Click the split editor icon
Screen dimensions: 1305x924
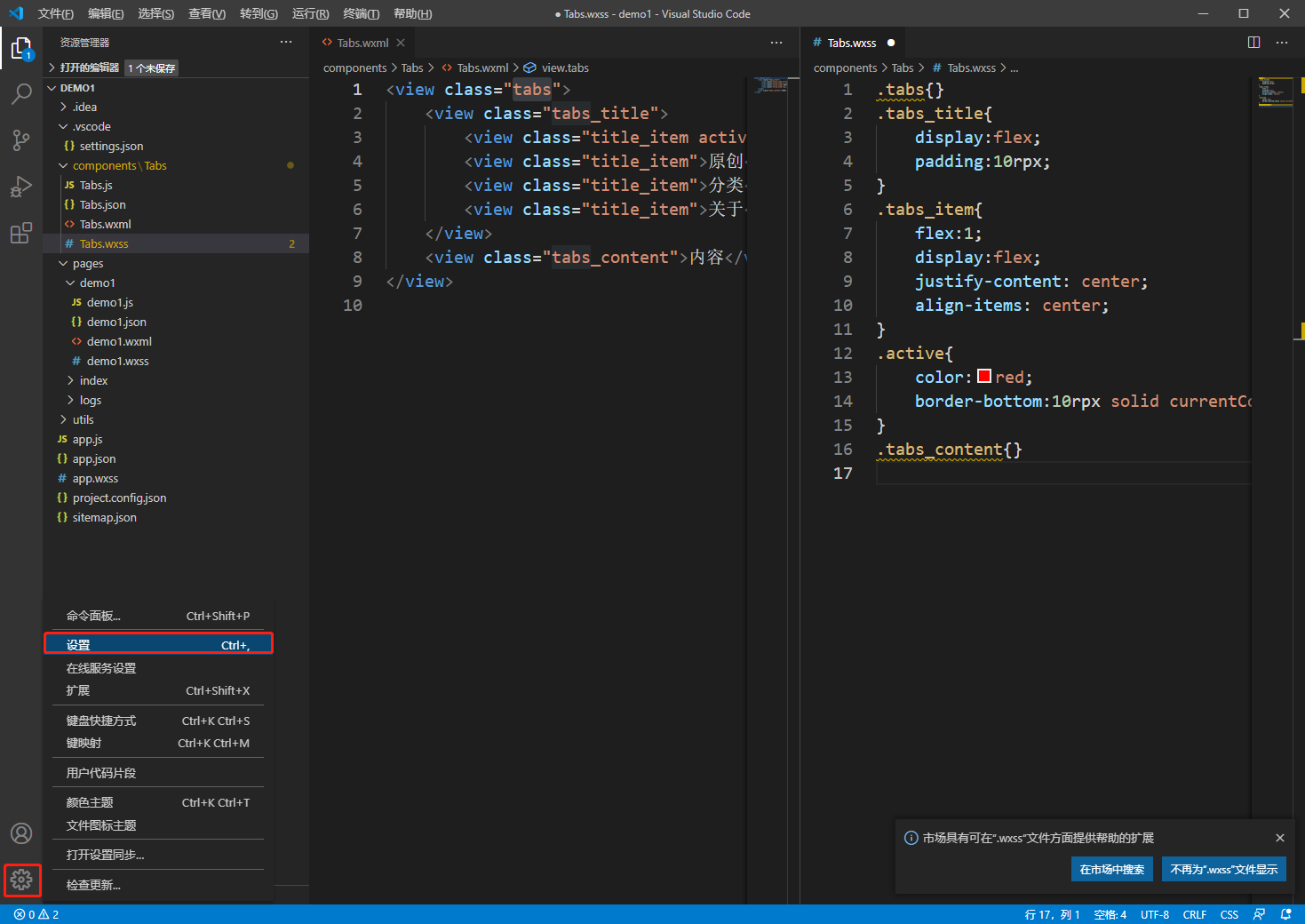[1253, 42]
